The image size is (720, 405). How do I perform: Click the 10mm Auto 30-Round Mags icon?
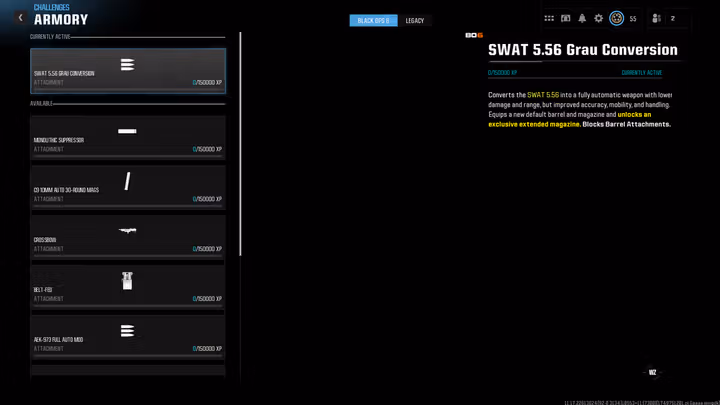click(x=127, y=181)
